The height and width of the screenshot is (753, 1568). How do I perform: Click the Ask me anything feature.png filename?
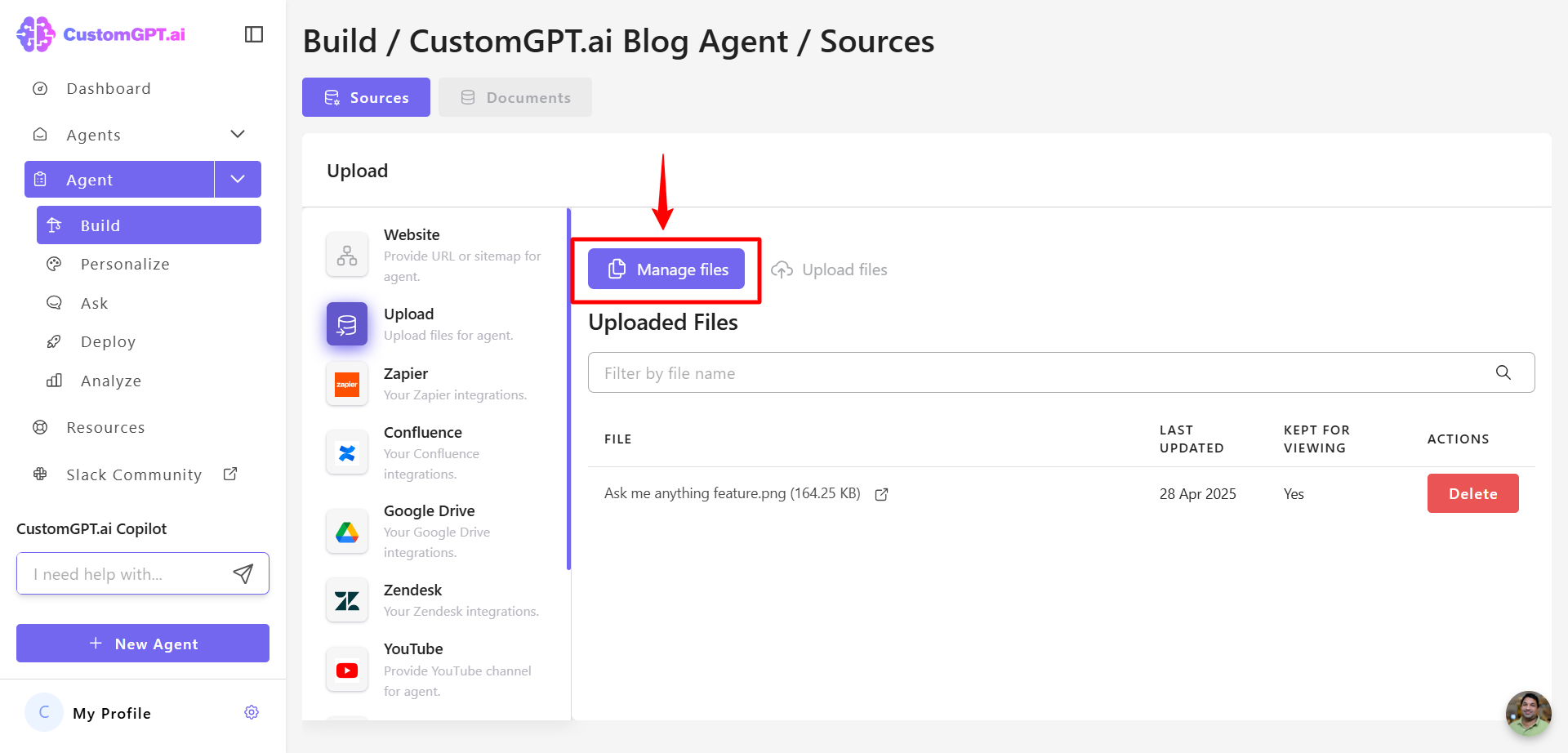733,493
